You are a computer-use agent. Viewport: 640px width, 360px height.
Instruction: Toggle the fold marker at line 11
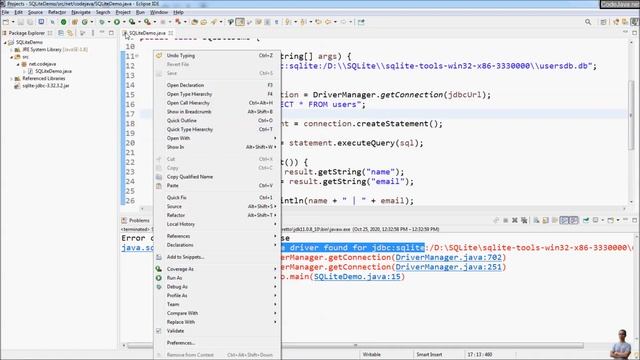tap(137, 56)
